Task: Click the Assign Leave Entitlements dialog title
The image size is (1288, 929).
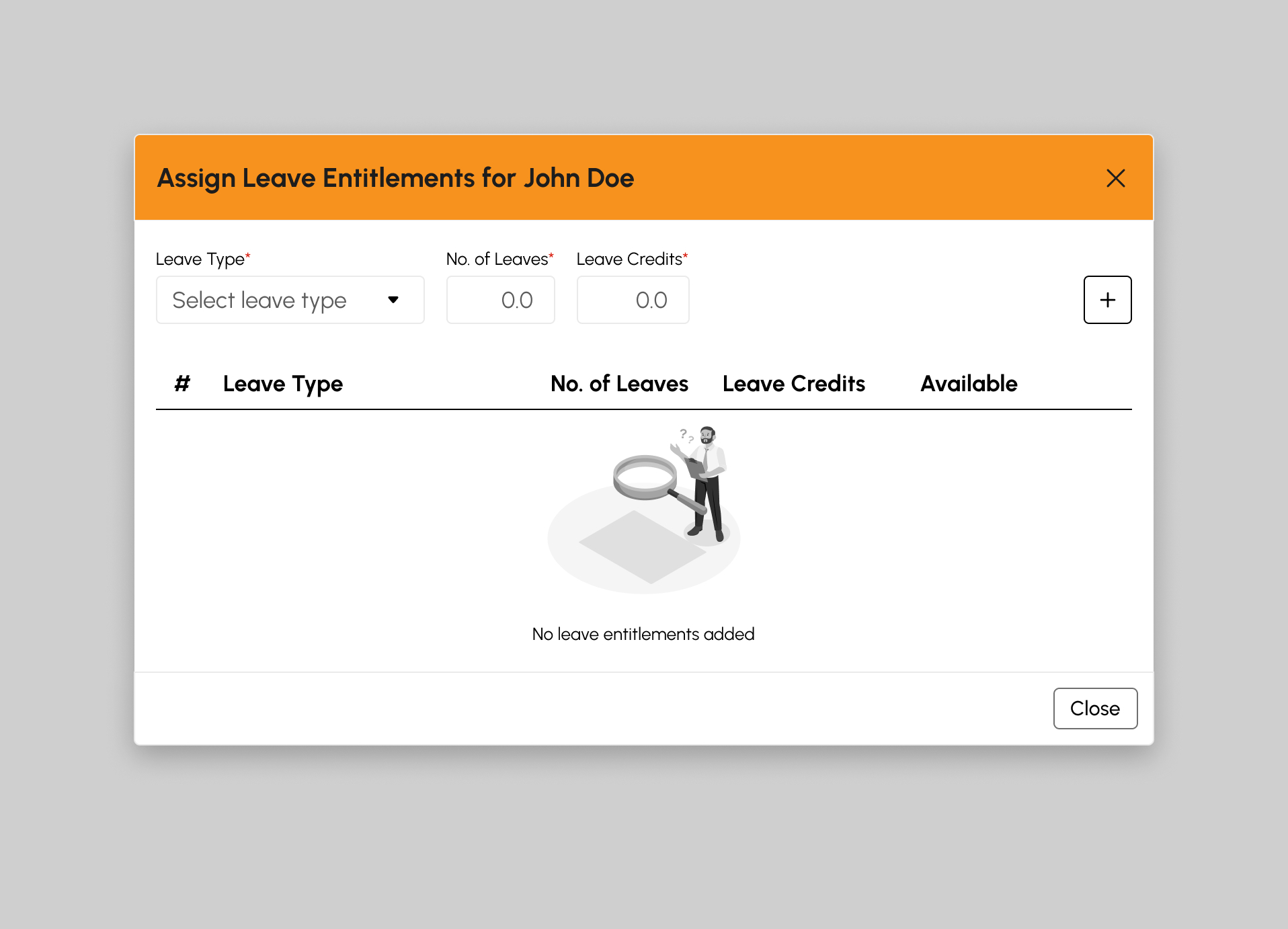Action: (395, 178)
